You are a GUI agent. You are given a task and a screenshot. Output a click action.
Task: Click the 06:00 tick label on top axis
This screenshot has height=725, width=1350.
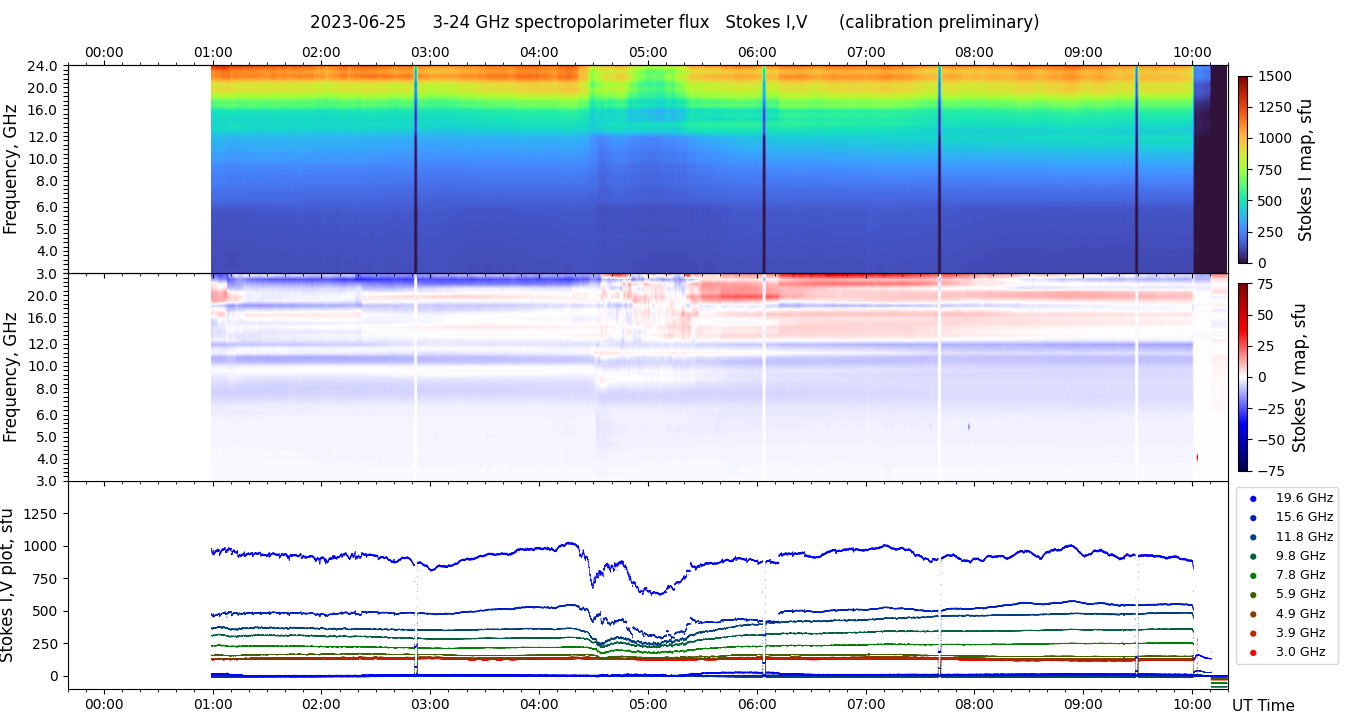pos(757,52)
